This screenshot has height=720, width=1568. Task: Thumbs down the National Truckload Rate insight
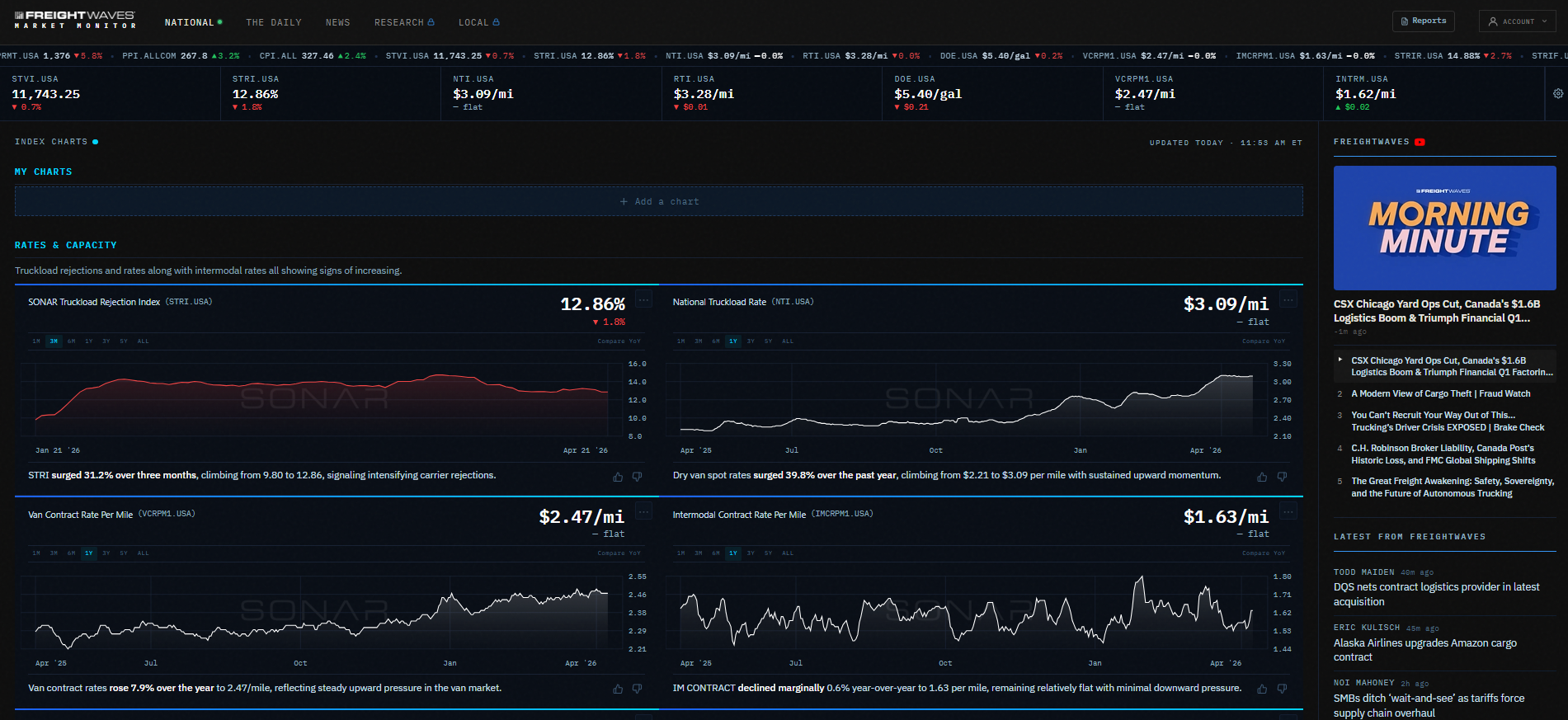(x=1282, y=477)
